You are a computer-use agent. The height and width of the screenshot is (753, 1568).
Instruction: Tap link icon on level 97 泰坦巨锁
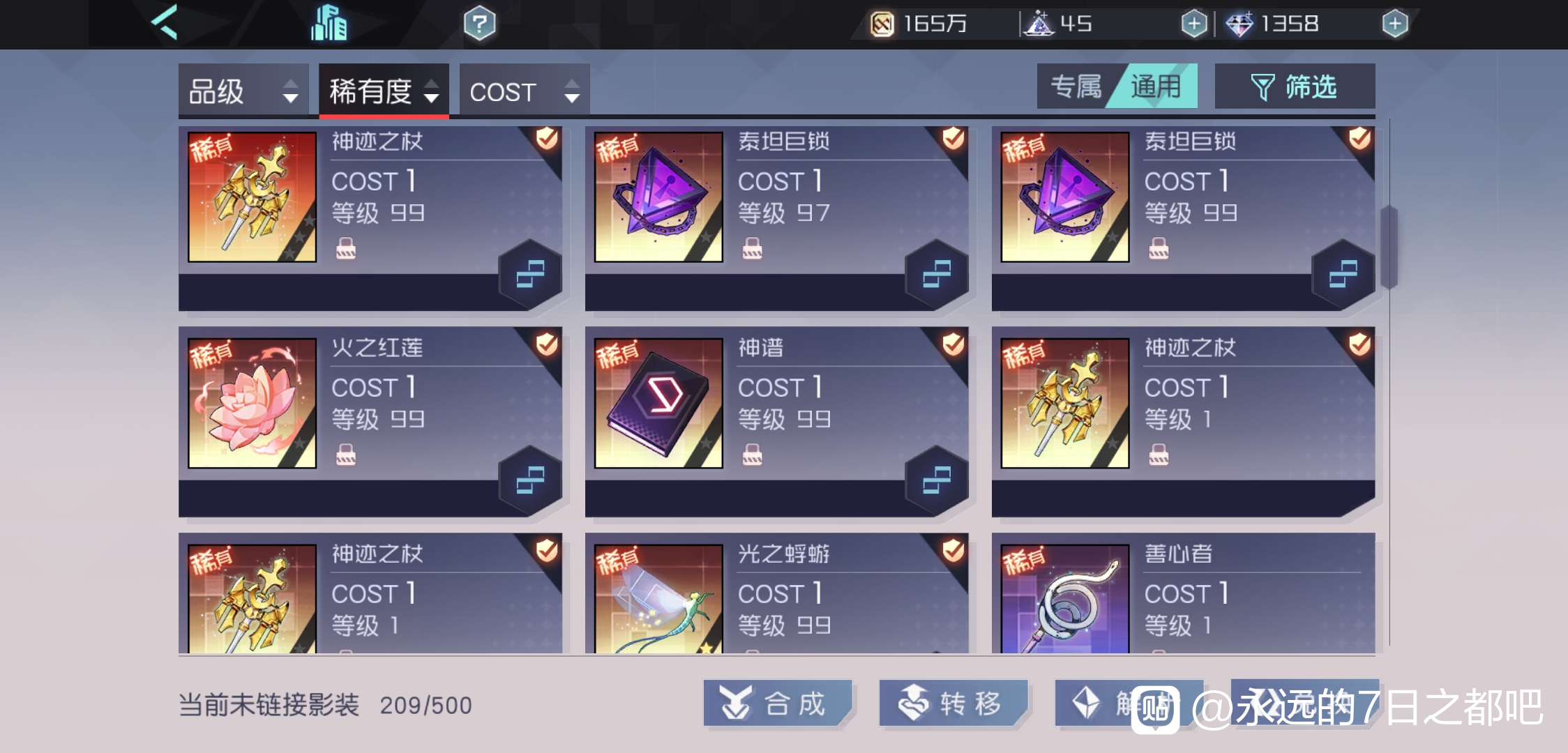pyautogui.click(x=937, y=274)
